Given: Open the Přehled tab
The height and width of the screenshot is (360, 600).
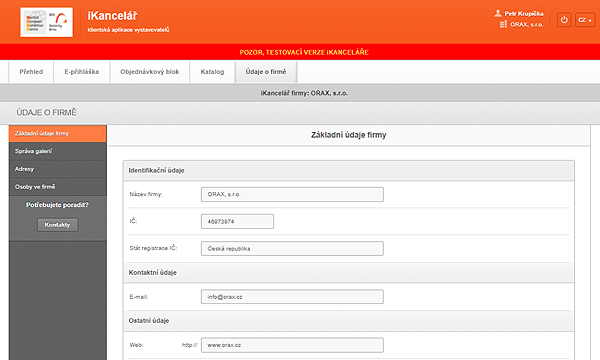Looking at the screenshot, I should pyautogui.click(x=31, y=72).
